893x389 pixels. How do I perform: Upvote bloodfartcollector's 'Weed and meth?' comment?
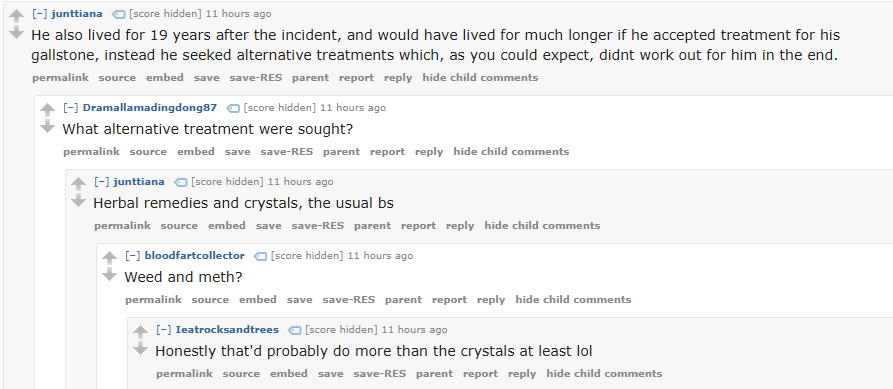[109, 258]
